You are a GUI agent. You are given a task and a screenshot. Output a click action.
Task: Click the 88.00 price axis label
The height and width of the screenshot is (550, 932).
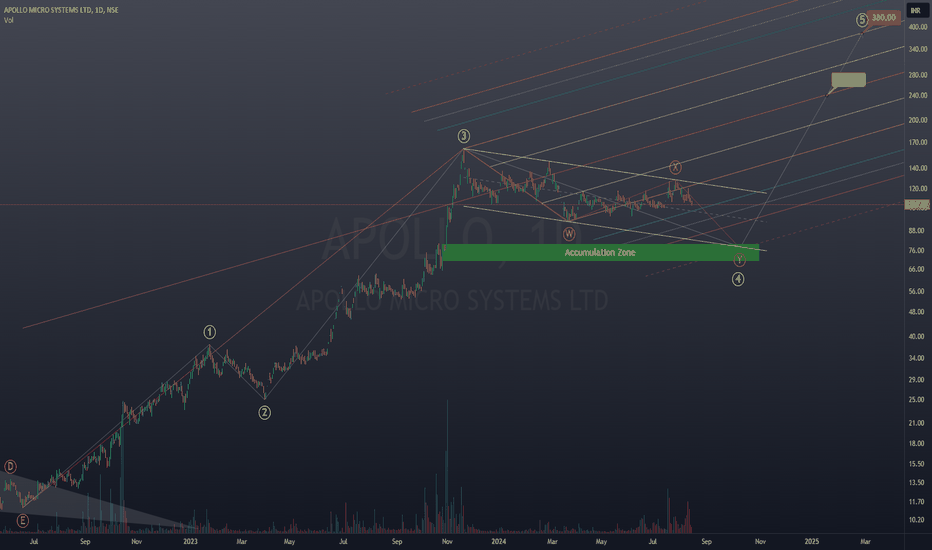(916, 231)
